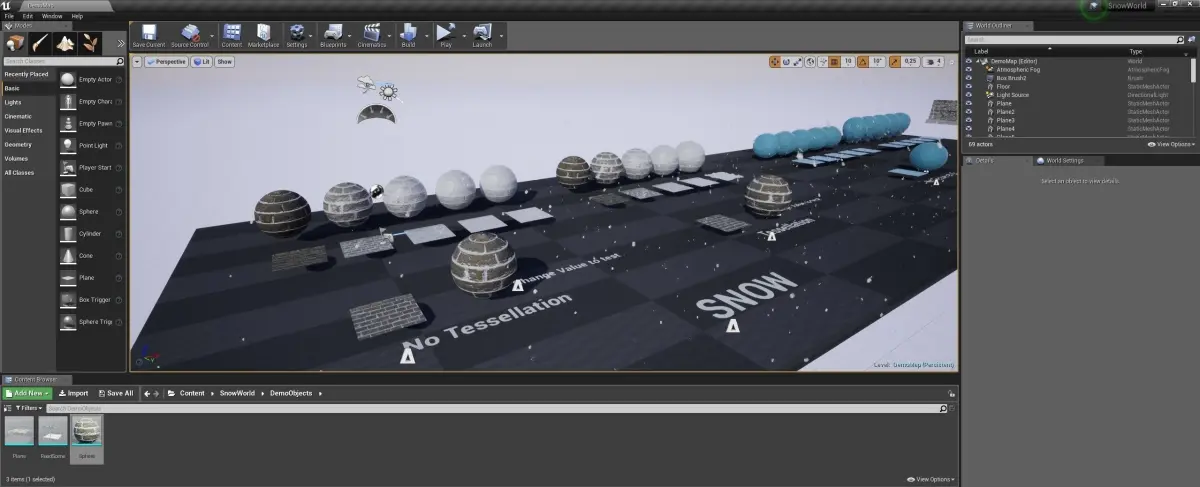Select the Paint mode brush icon
1200x487 pixels.
click(40, 43)
